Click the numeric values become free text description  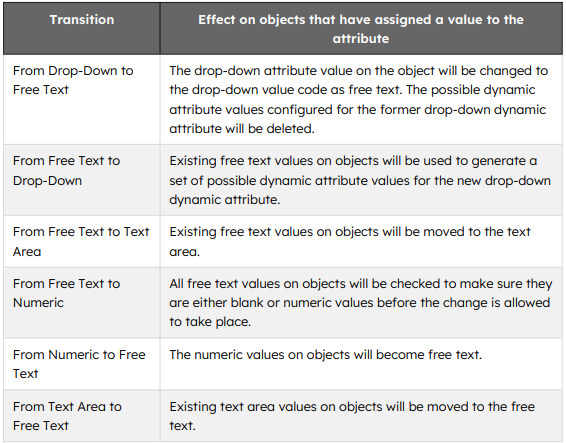(x=326, y=355)
